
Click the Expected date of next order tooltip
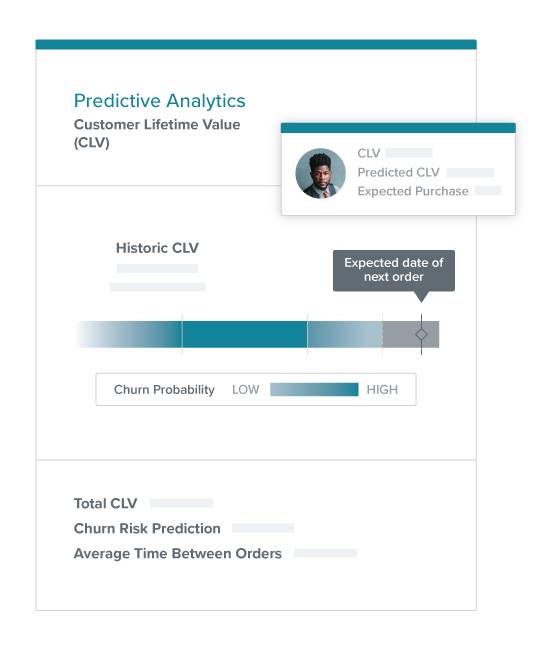coord(394,271)
